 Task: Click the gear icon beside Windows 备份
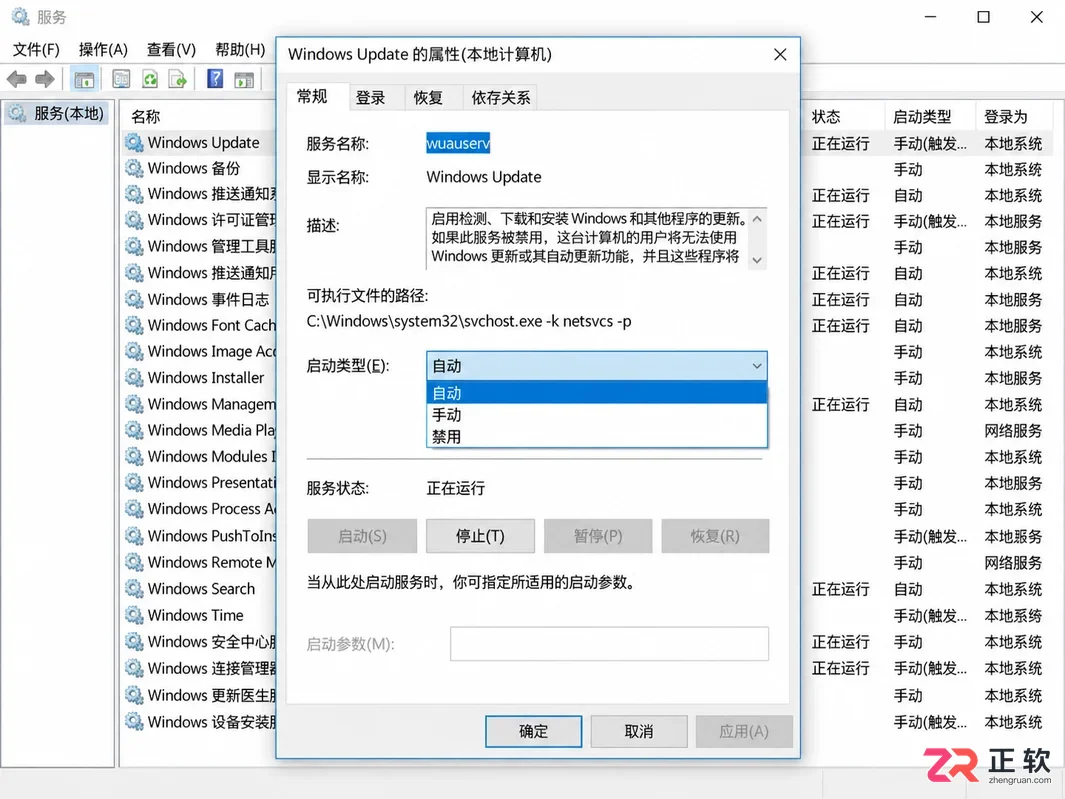coord(134,168)
